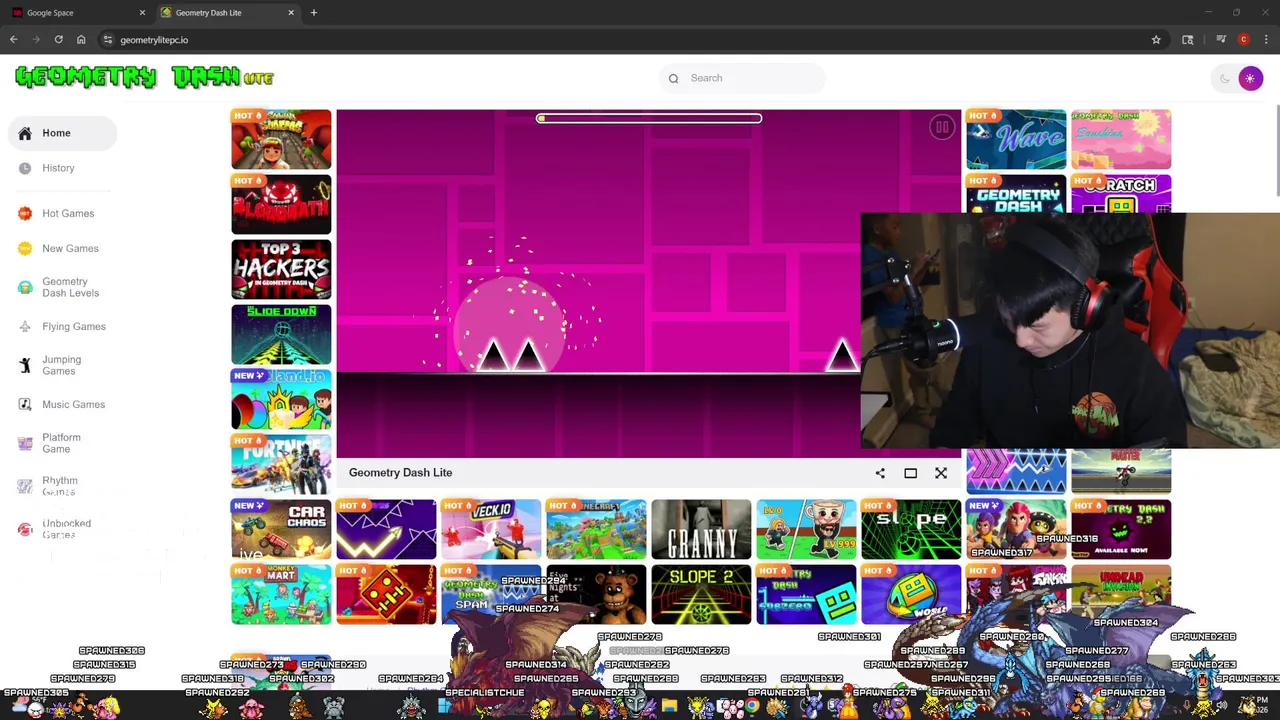This screenshot has width=1280, height=720.
Task: Close the Google Space tab
Action: 142,13
